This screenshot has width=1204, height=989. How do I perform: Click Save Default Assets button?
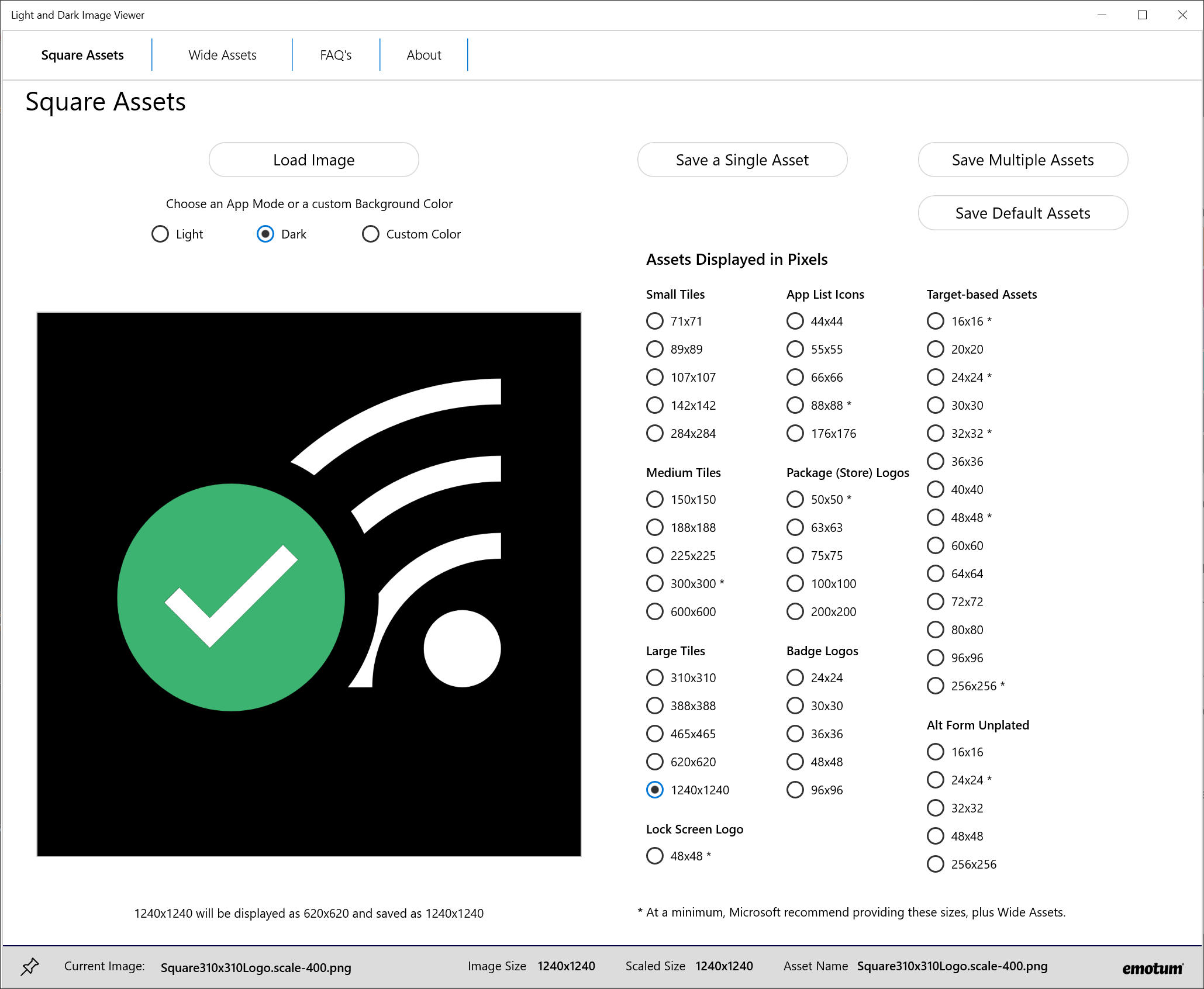1023,213
